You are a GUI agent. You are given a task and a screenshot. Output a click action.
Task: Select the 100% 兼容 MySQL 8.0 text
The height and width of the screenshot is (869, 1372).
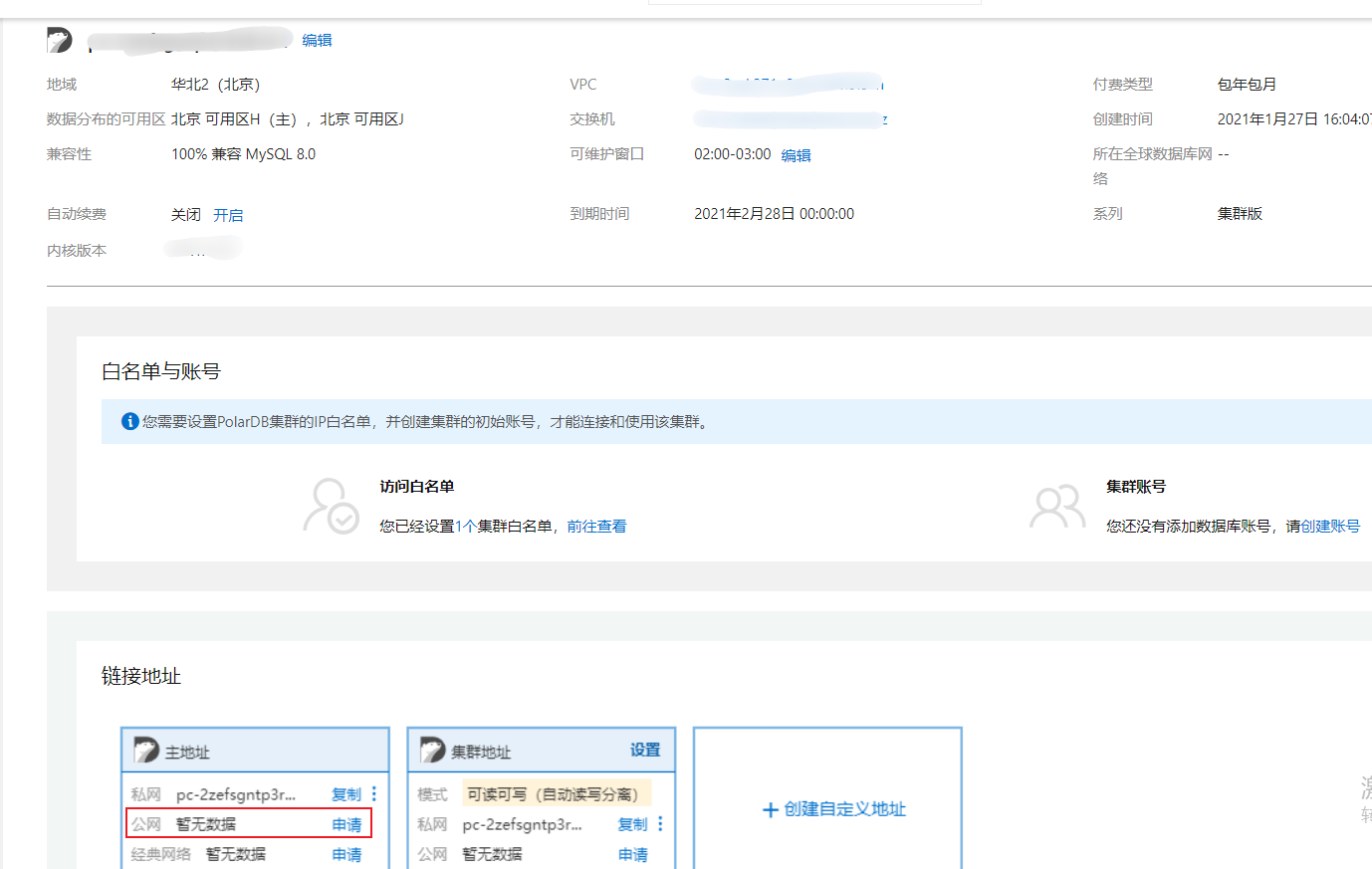point(243,154)
